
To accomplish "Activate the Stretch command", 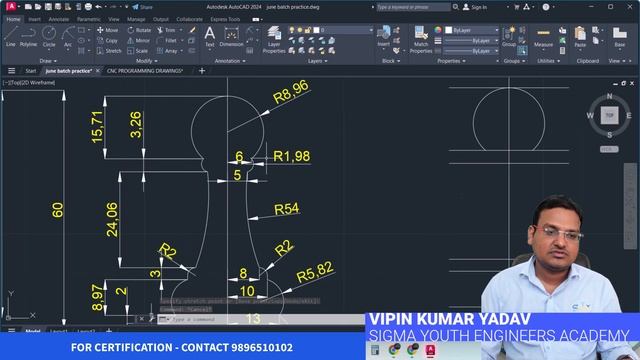I will click(x=109, y=51).
